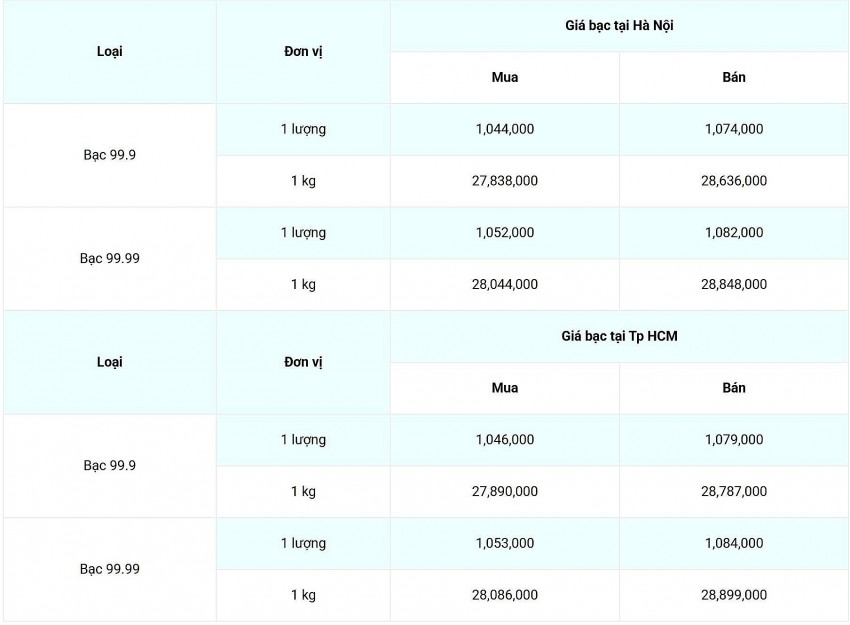The image size is (850, 625).
Task: Click the 28,787,000 price cell
Action: (734, 492)
